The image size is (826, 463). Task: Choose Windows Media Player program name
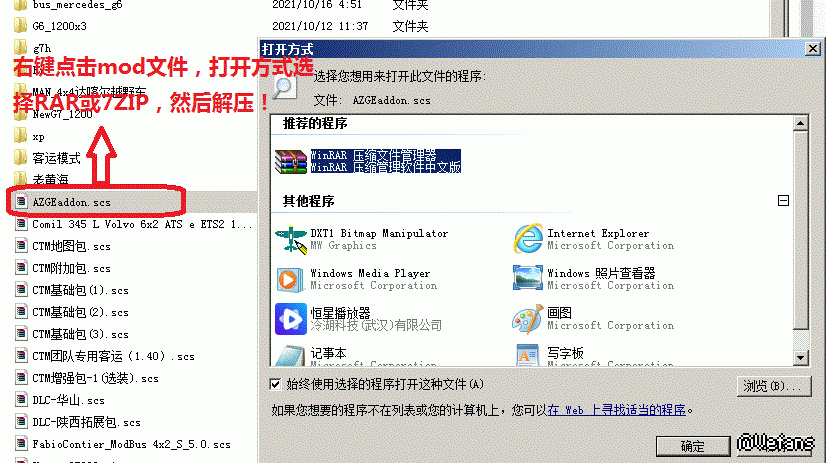pos(370,273)
